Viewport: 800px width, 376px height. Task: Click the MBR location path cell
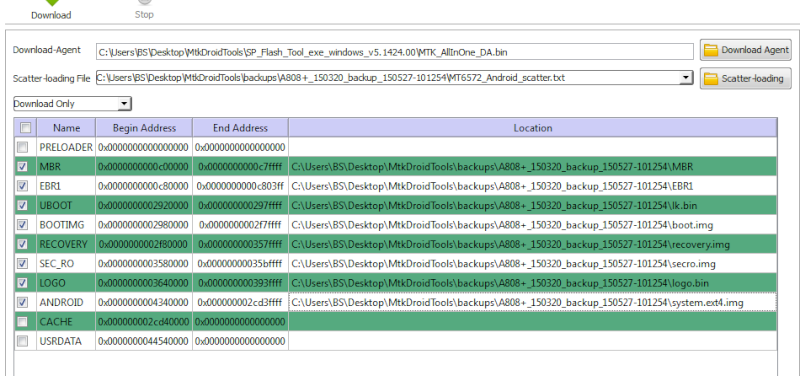[x=533, y=167]
